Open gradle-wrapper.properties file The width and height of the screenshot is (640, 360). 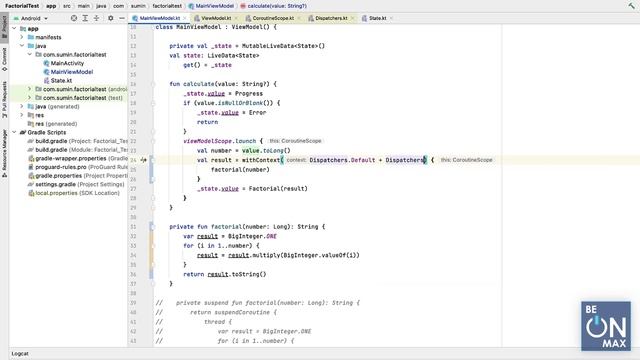pos(78,158)
